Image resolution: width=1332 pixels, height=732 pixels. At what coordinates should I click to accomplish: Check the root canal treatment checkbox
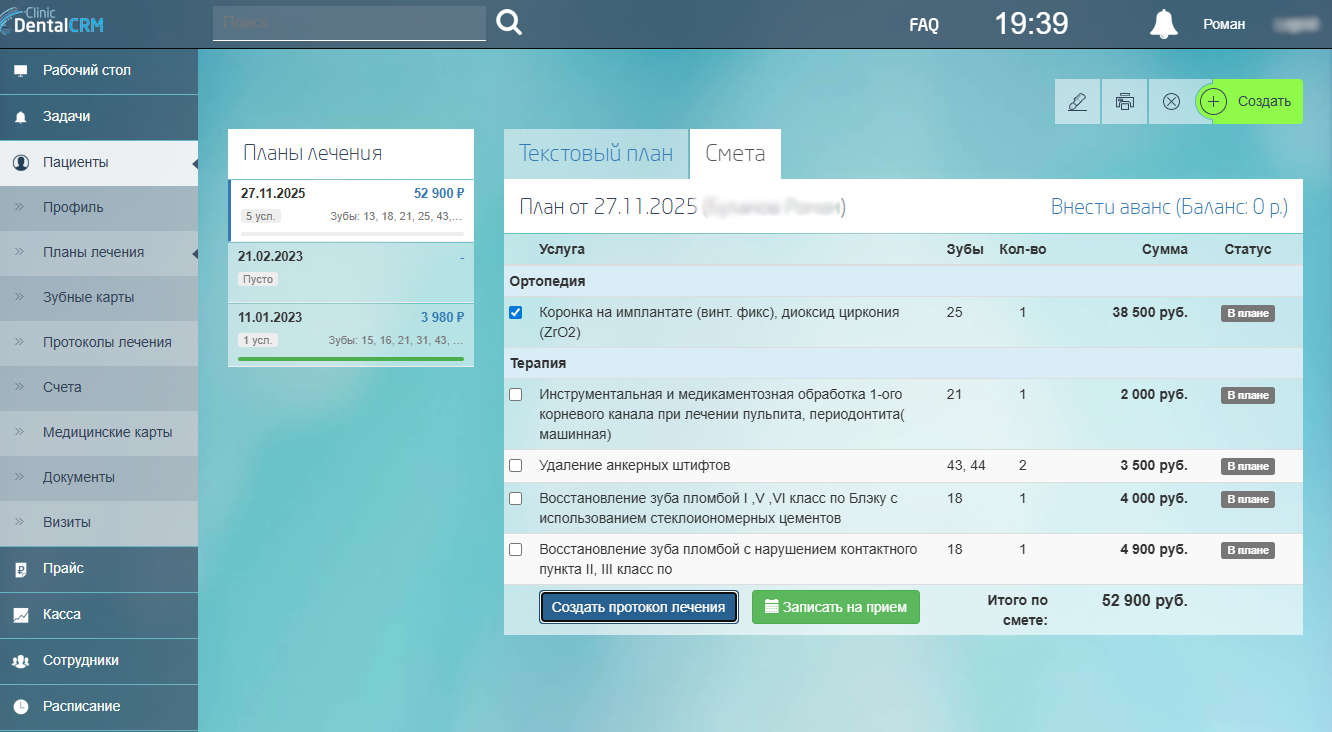(516, 395)
